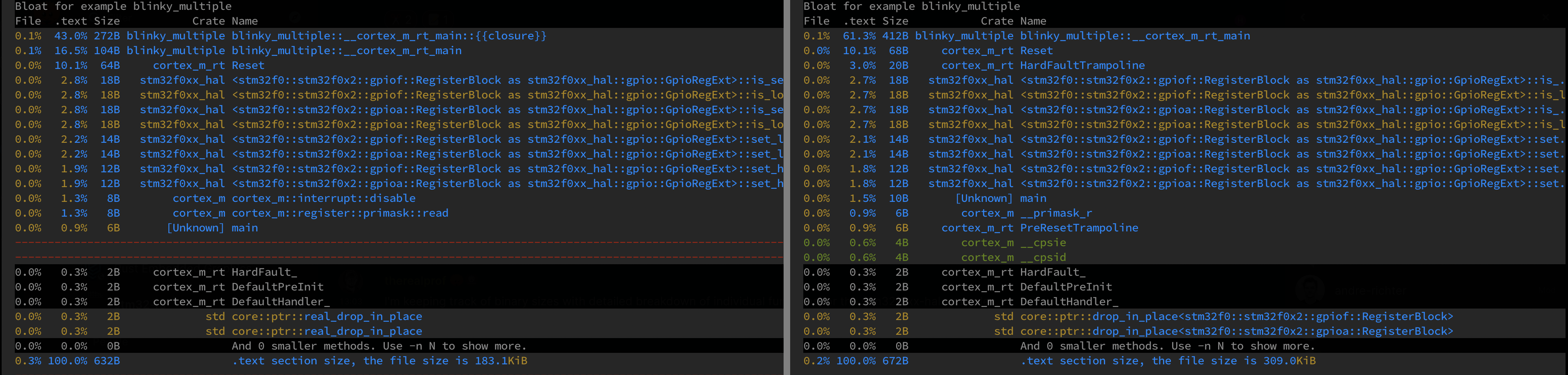Click the closure function name in left pane
Viewport: 1568px width, 375px height.
click(389, 36)
